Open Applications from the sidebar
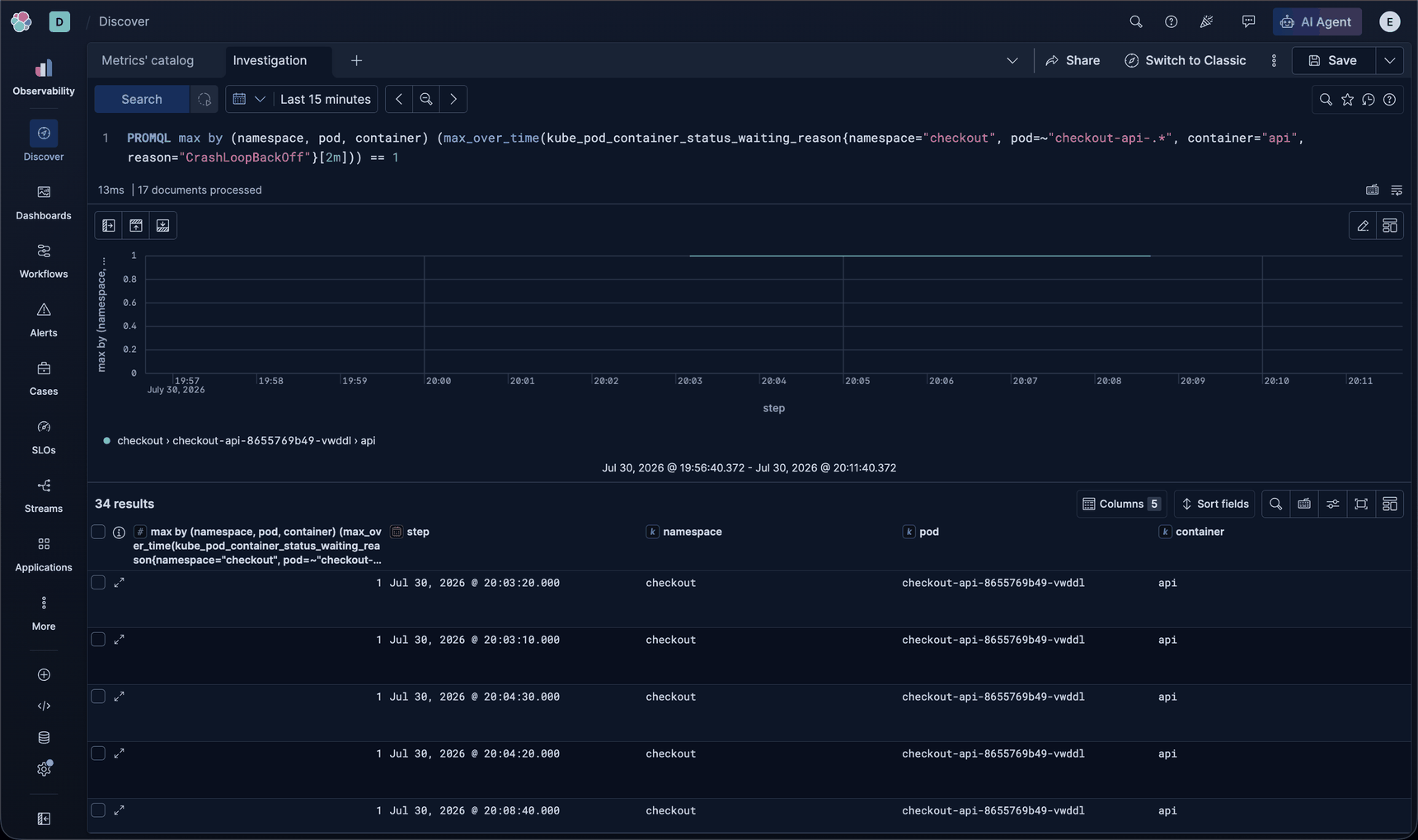The height and width of the screenshot is (840, 1418). [44, 554]
